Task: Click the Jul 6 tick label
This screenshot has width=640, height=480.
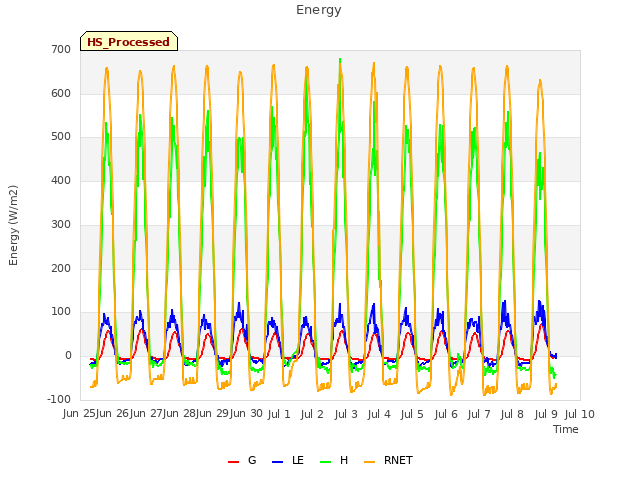Action: click(x=446, y=414)
